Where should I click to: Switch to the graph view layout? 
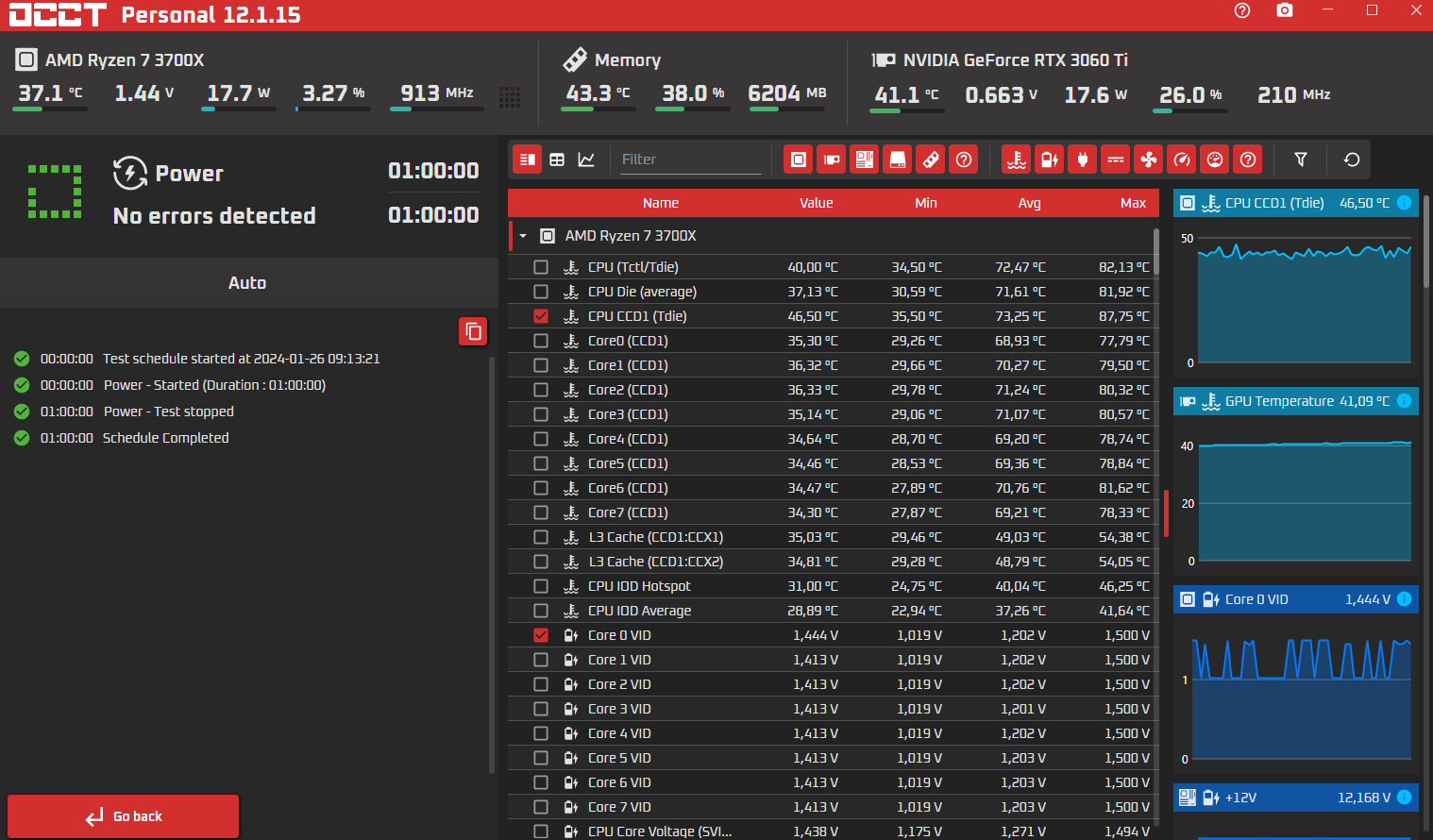pyautogui.click(x=586, y=160)
